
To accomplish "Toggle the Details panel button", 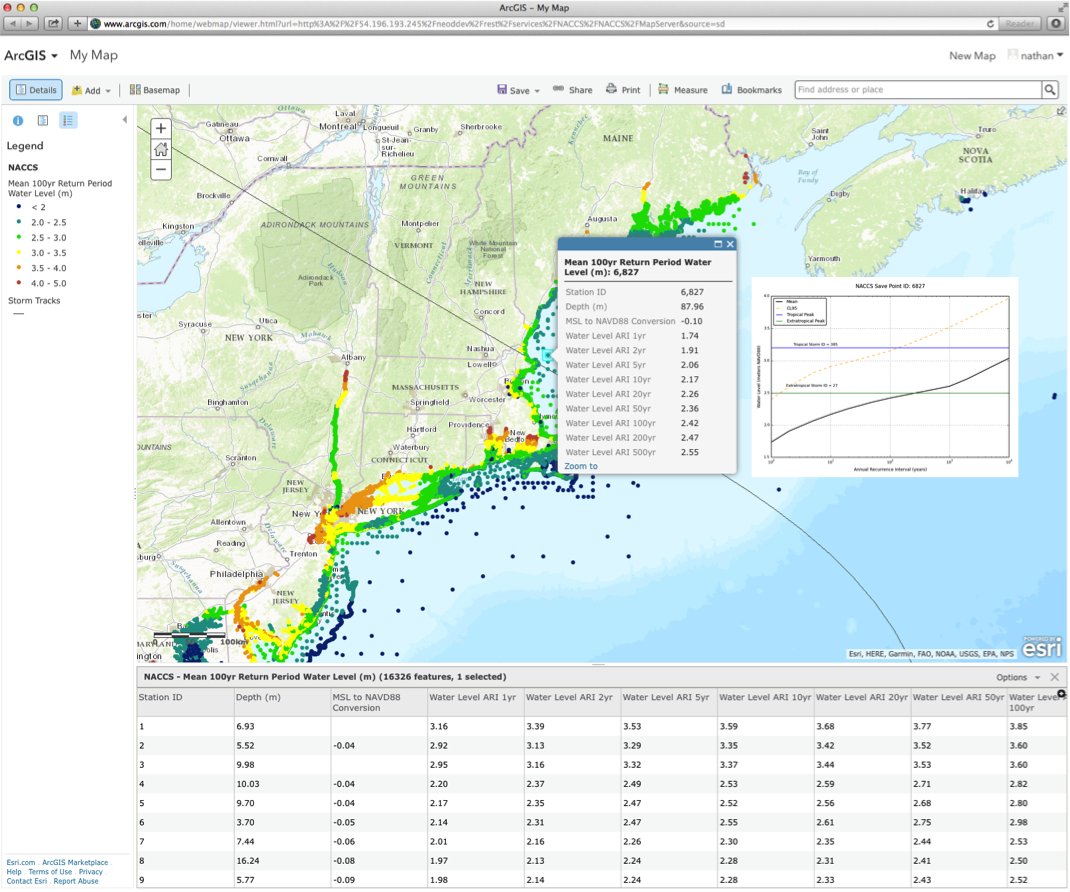I will (x=36, y=90).
